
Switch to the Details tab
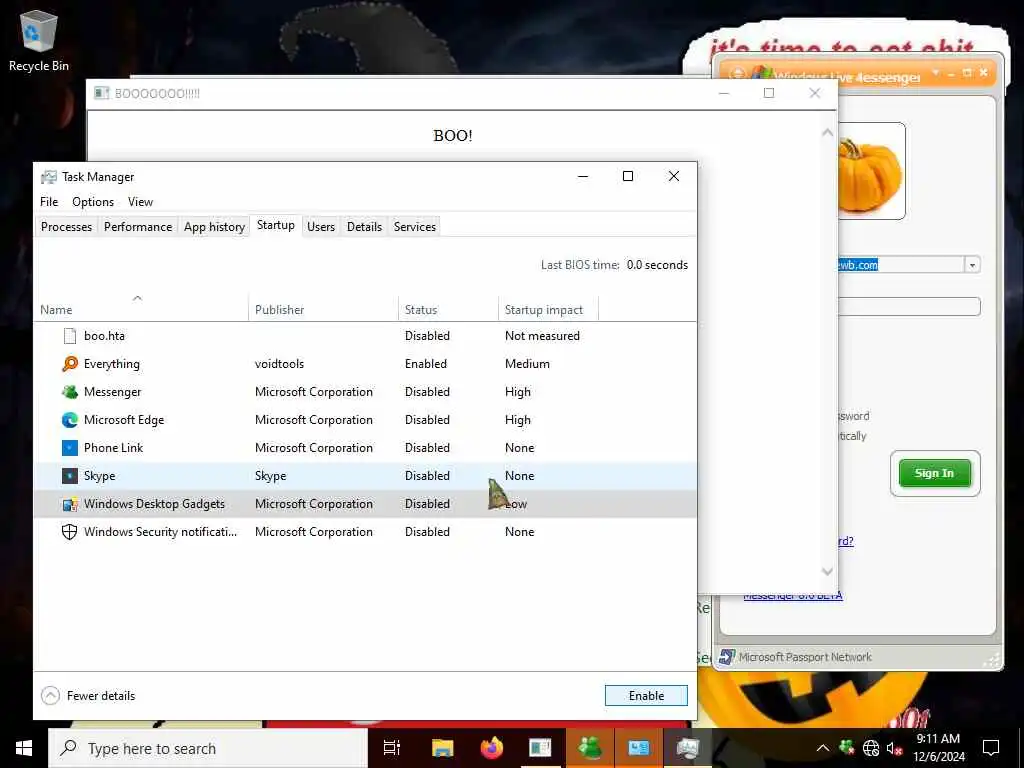[364, 227]
